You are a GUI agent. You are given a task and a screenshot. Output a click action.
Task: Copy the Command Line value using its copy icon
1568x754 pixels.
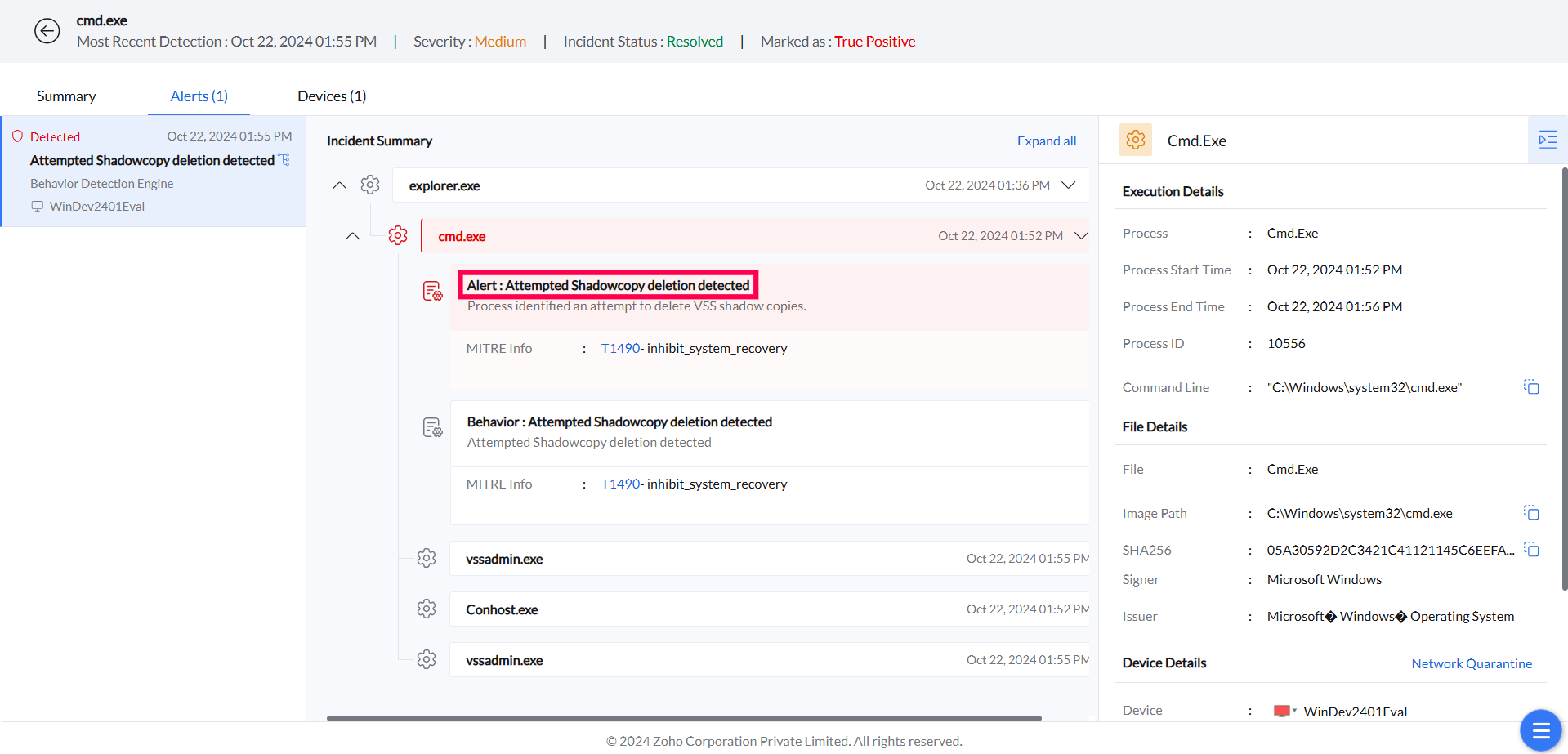click(1531, 386)
